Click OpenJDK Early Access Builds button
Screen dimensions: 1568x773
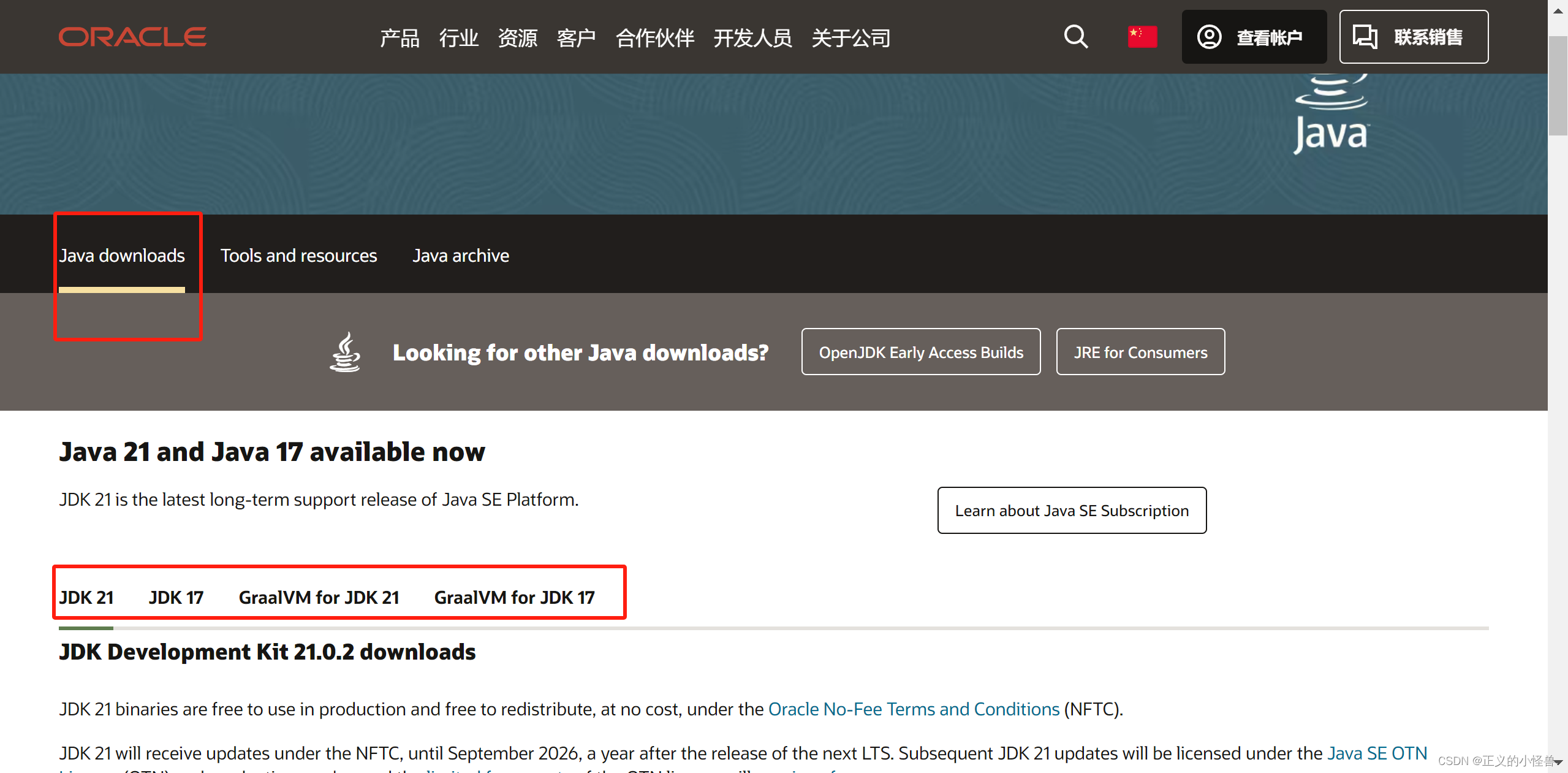pyautogui.click(x=920, y=352)
